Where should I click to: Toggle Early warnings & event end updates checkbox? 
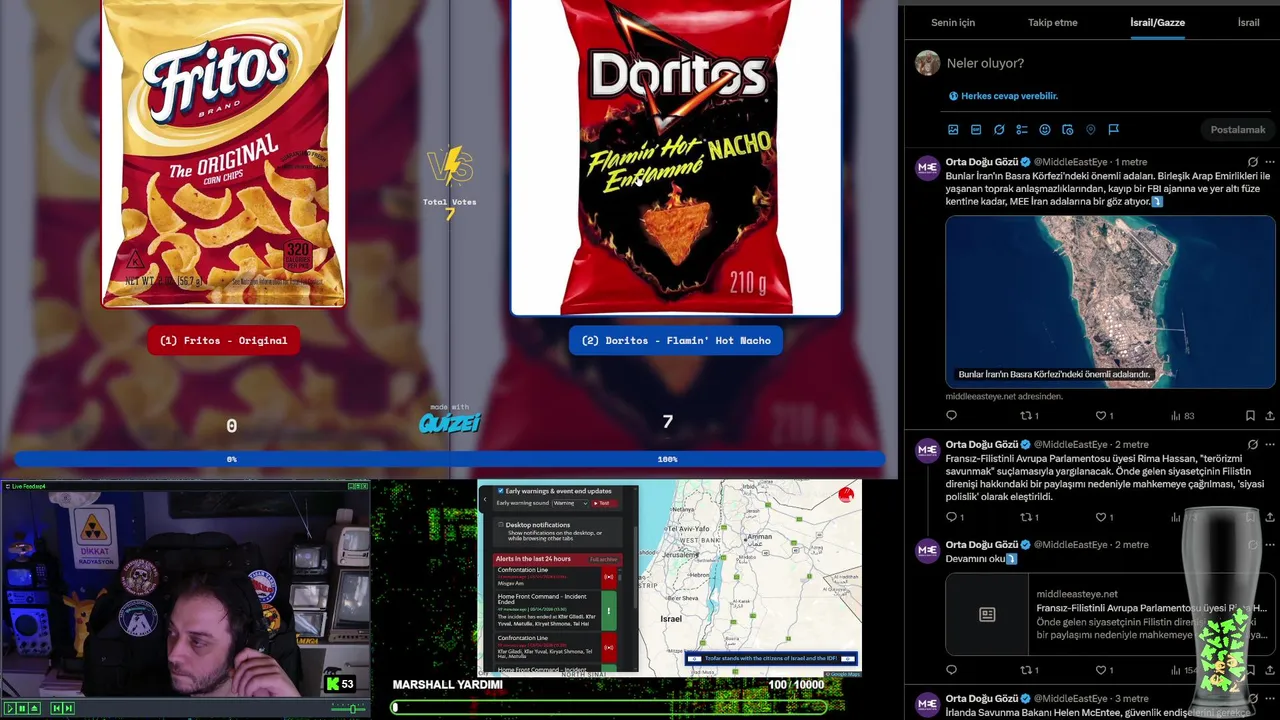[501, 491]
